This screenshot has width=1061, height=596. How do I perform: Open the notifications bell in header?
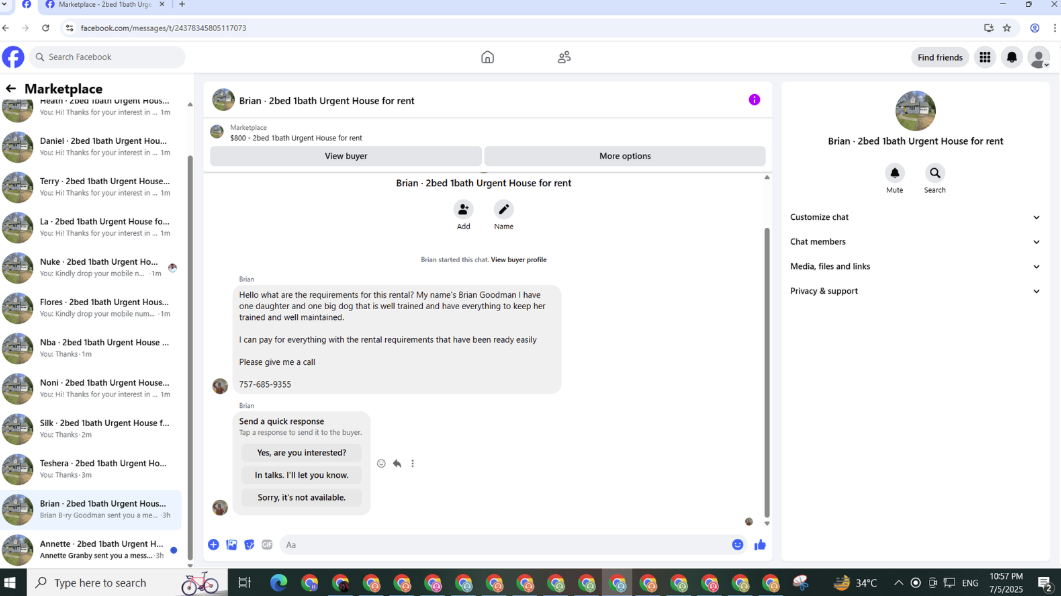pos(1012,58)
